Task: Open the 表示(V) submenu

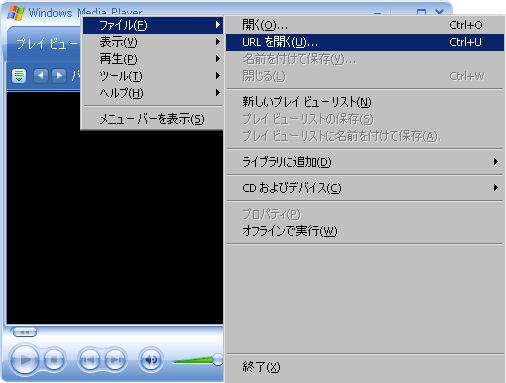Action: click(153, 42)
